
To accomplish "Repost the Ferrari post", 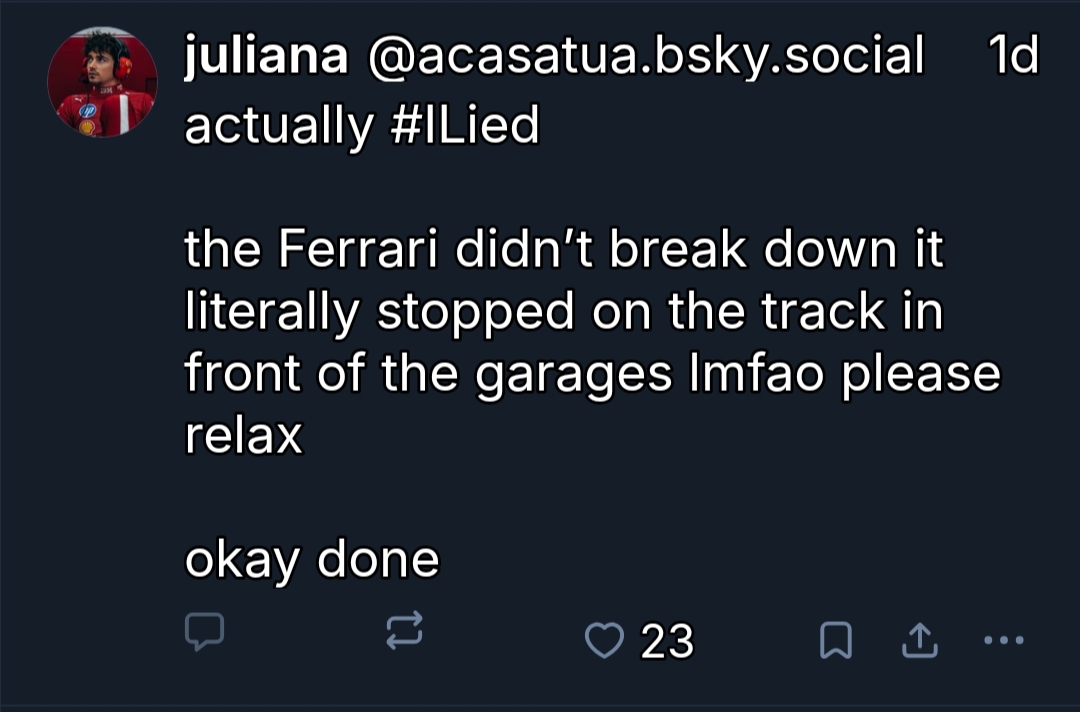I will [x=405, y=632].
